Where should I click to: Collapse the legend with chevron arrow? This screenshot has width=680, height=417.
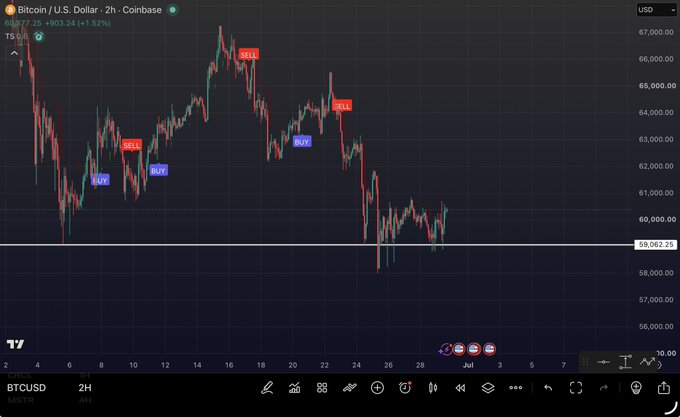[x=14, y=53]
